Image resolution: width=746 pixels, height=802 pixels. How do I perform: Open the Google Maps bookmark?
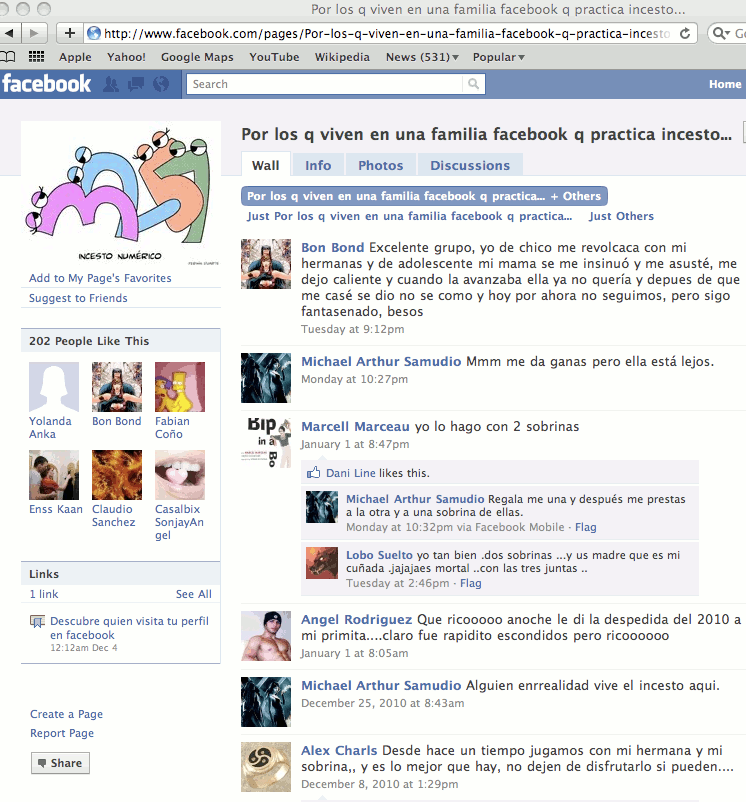(x=197, y=57)
